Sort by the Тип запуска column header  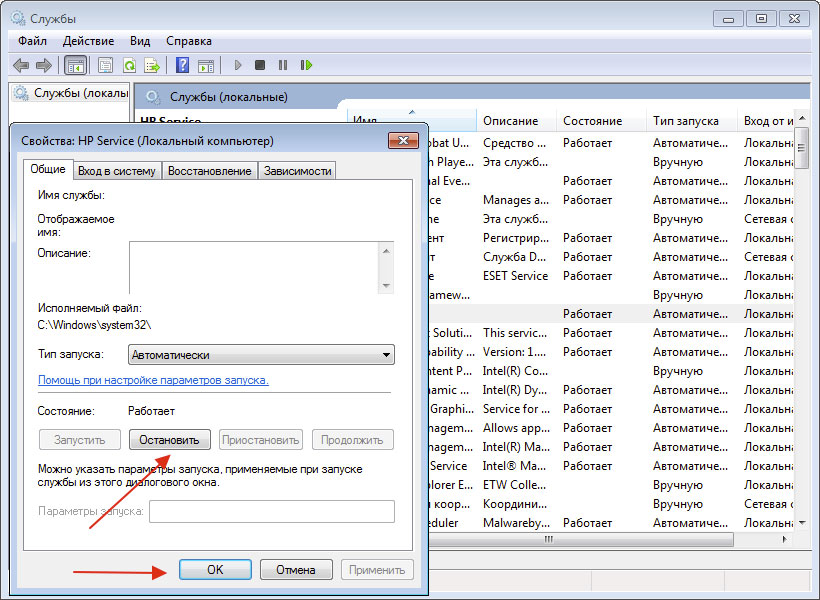pos(691,121)
